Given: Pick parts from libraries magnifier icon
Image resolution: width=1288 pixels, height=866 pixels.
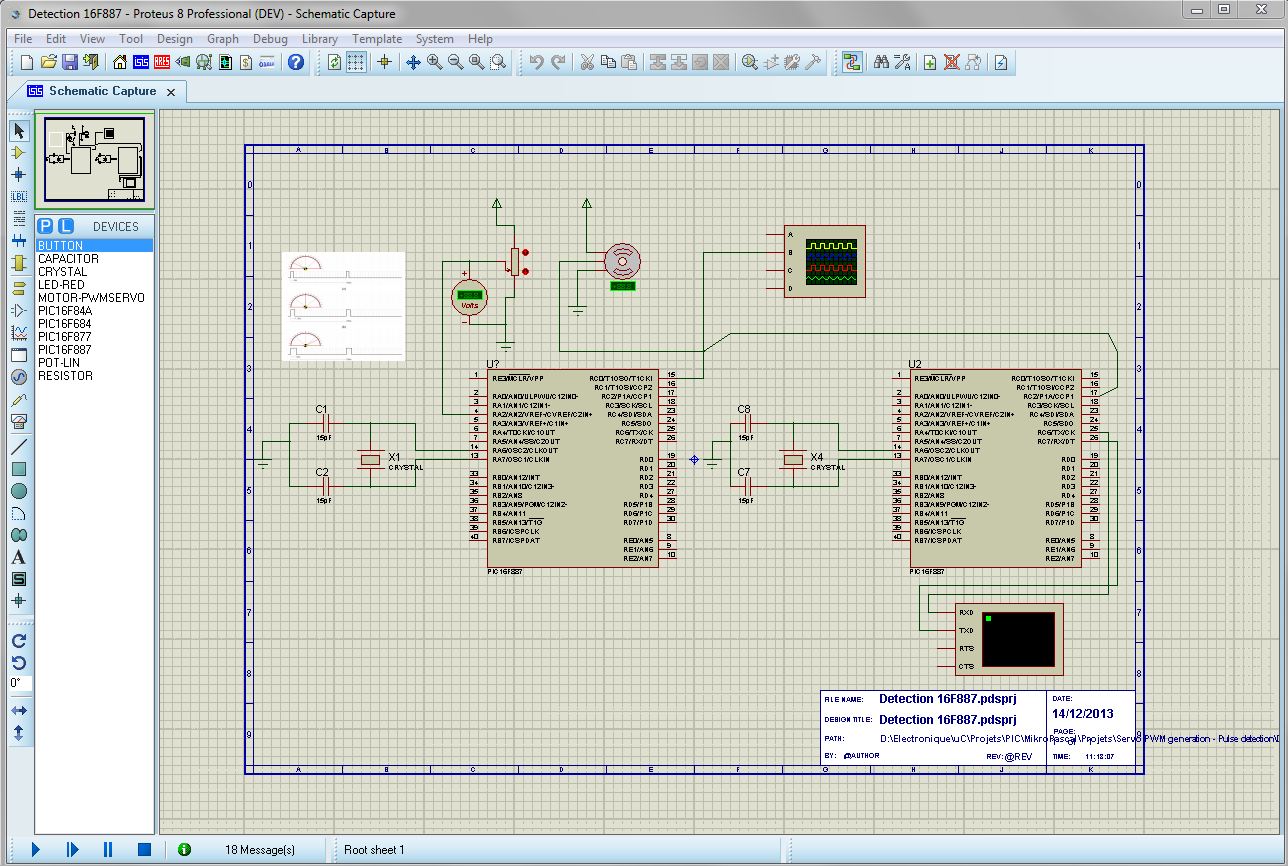Looking at the screenshot, I should [750, 62].
